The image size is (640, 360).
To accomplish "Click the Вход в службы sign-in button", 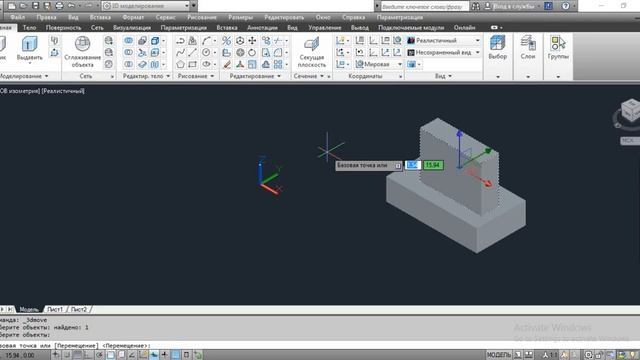I will pos(513,6).
